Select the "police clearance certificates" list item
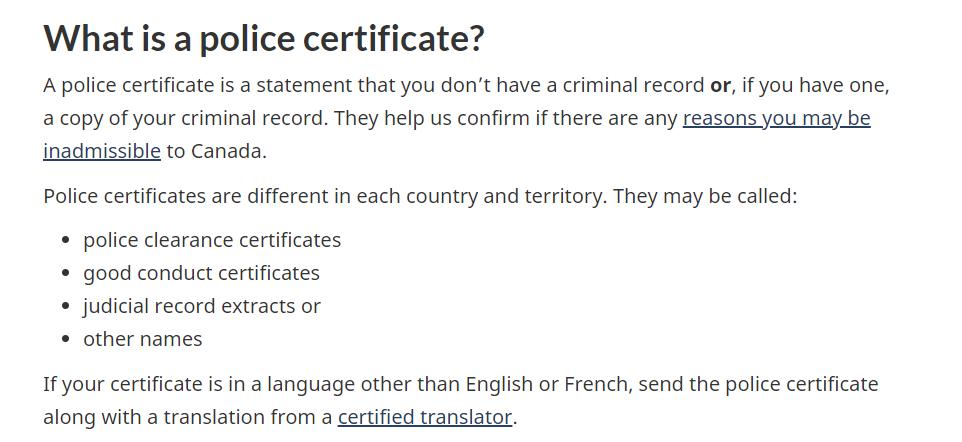Screen dimensions: 962x442 [212, 240]
